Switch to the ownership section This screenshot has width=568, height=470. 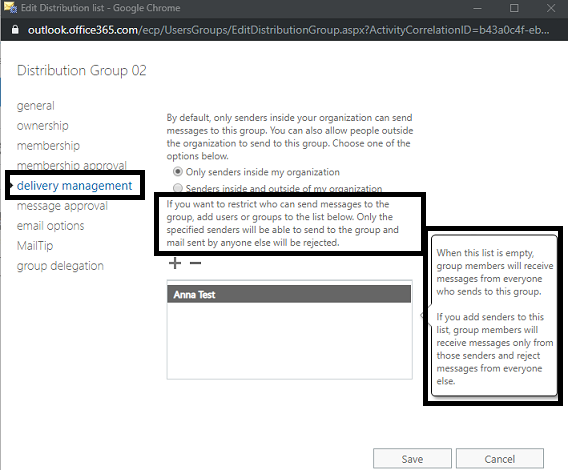click(42, 126)
